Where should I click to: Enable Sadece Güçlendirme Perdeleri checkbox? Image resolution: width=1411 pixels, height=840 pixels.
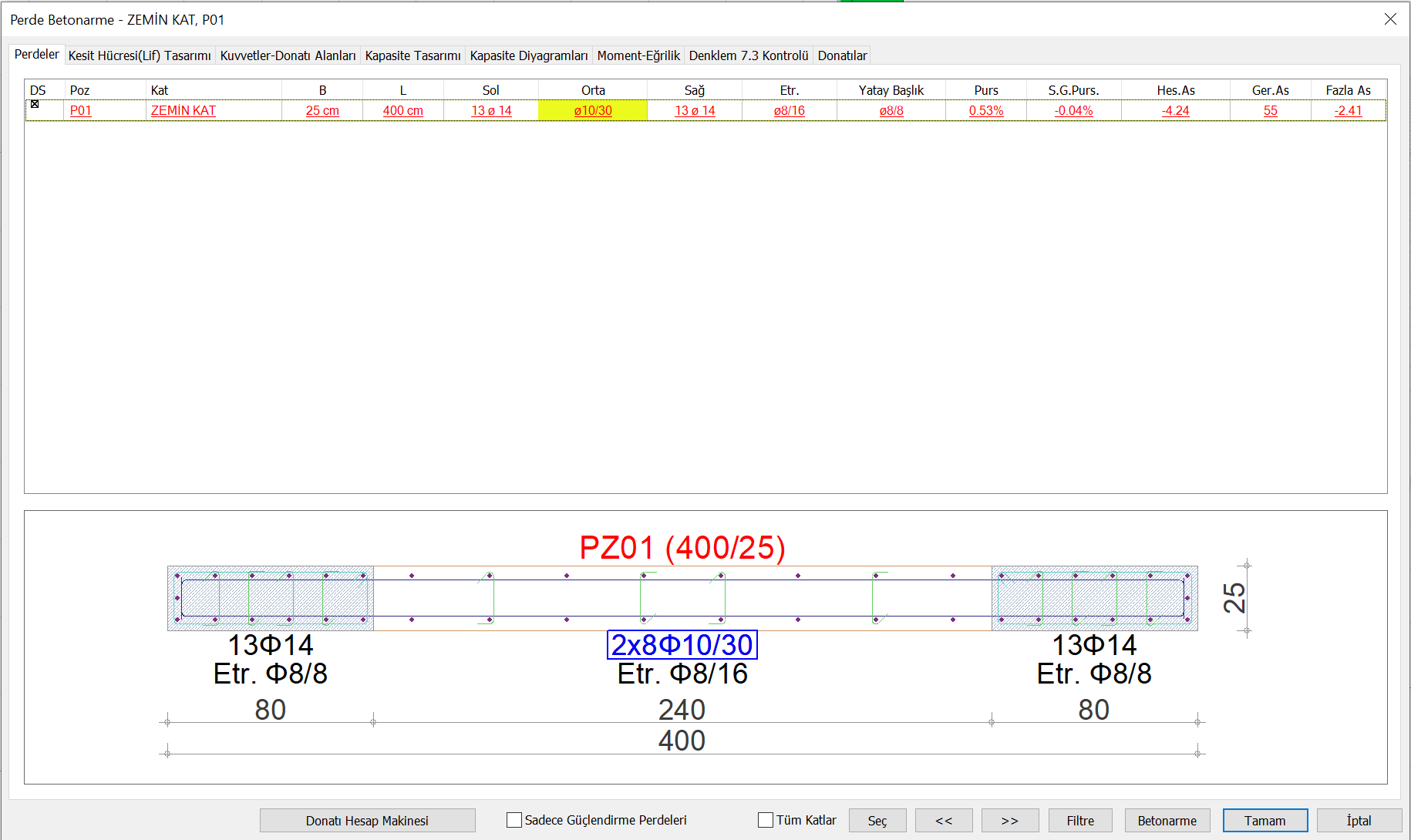coord(514,820)
